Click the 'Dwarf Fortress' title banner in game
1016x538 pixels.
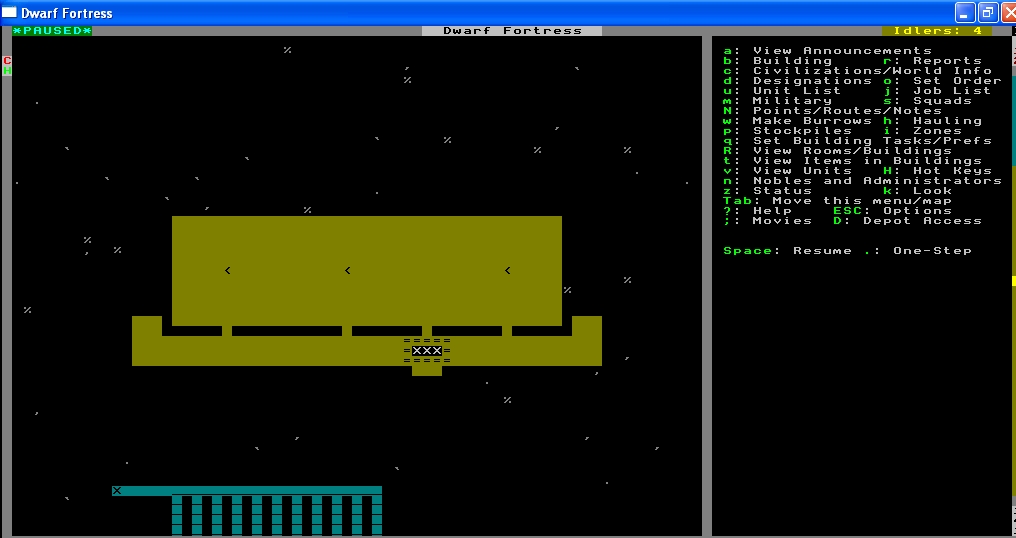tap(512, 30)
